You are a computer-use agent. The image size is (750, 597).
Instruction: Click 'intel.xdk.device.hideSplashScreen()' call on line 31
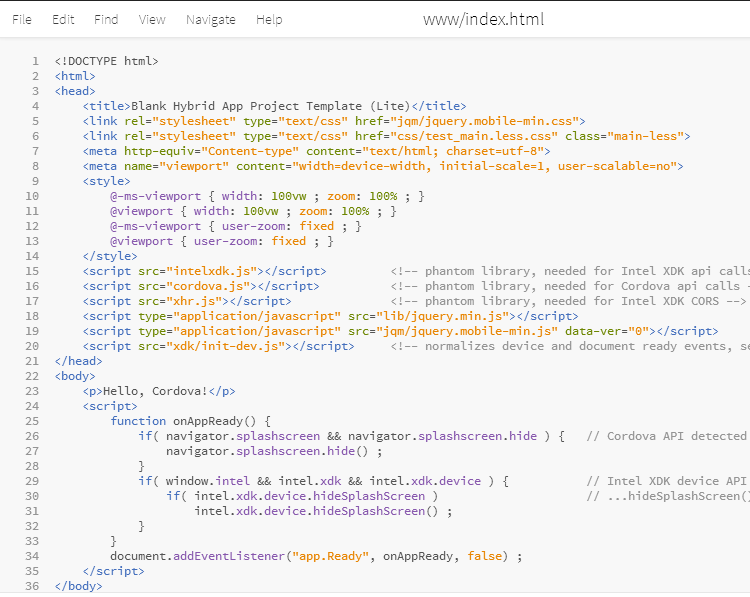pos(316,511)
